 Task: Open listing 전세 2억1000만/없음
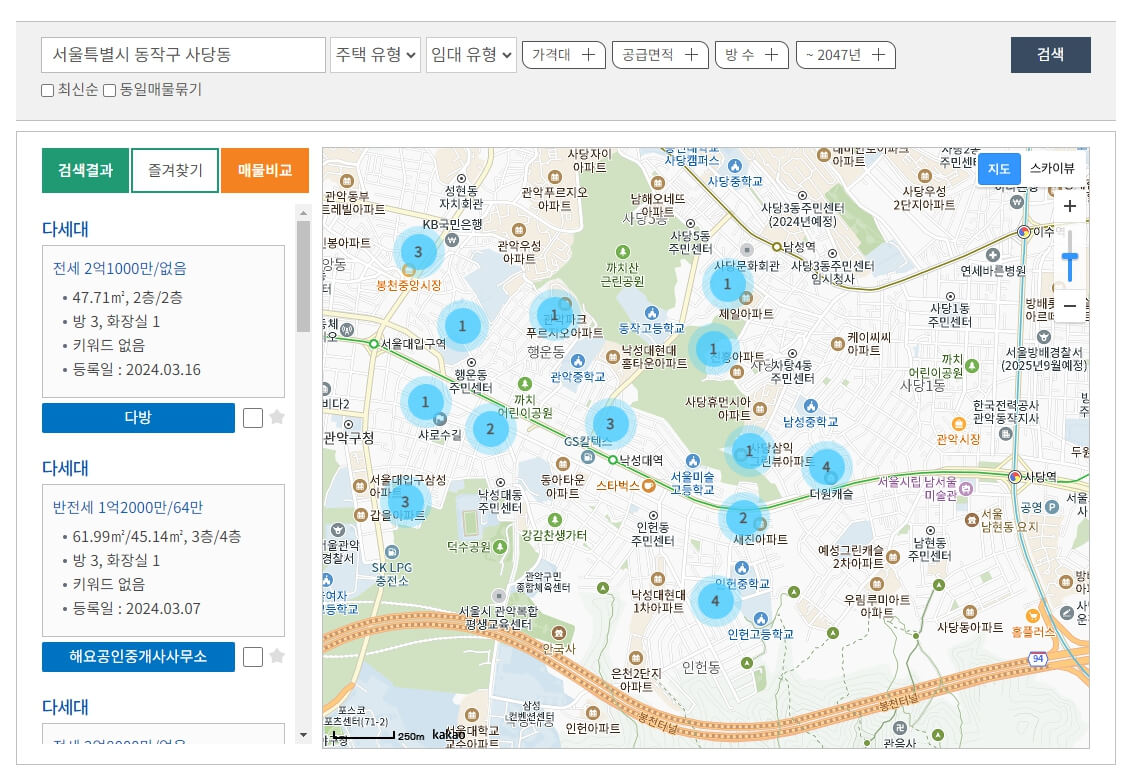click(120, 268)
